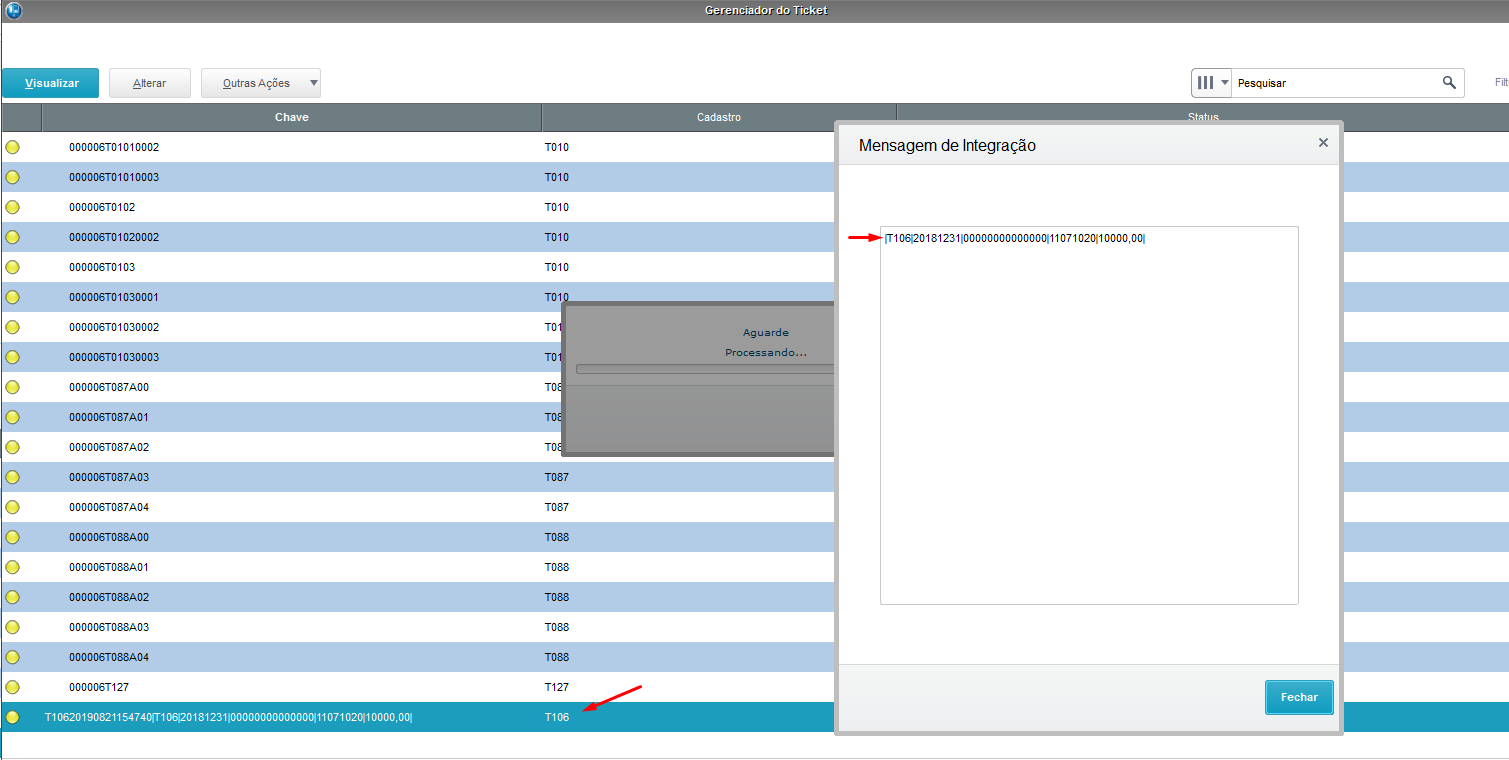
Task: Click yellow status icon of row 000006T088A00
Action: click(x=13, y=537)
